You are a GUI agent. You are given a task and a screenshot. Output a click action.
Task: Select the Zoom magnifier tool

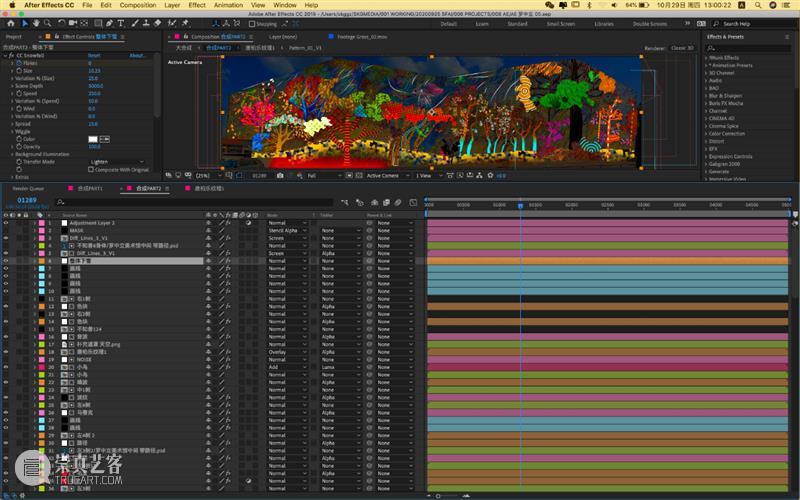47,23
